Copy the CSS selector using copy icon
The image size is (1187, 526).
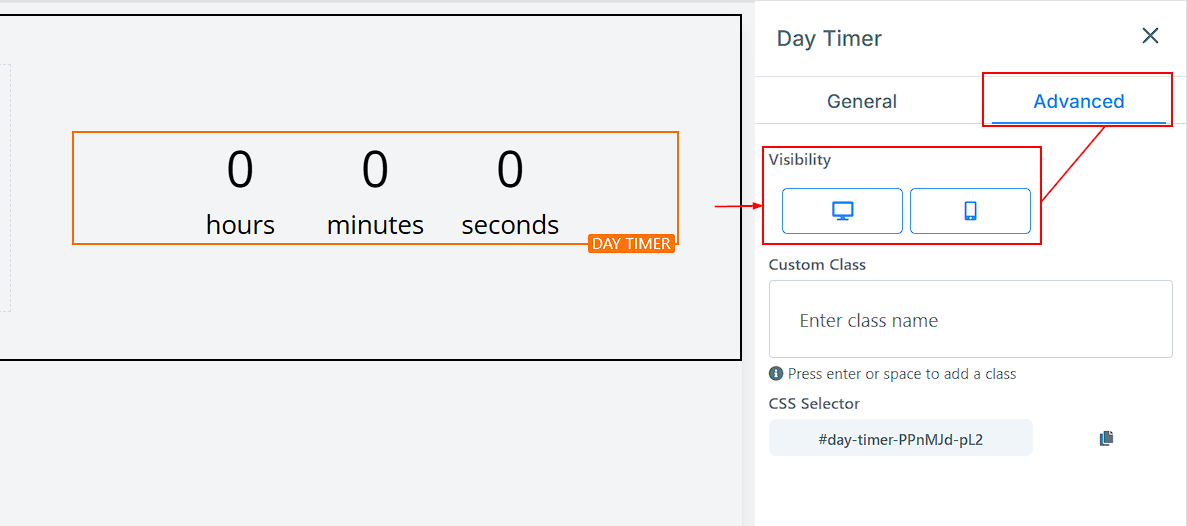point(1106,439)
